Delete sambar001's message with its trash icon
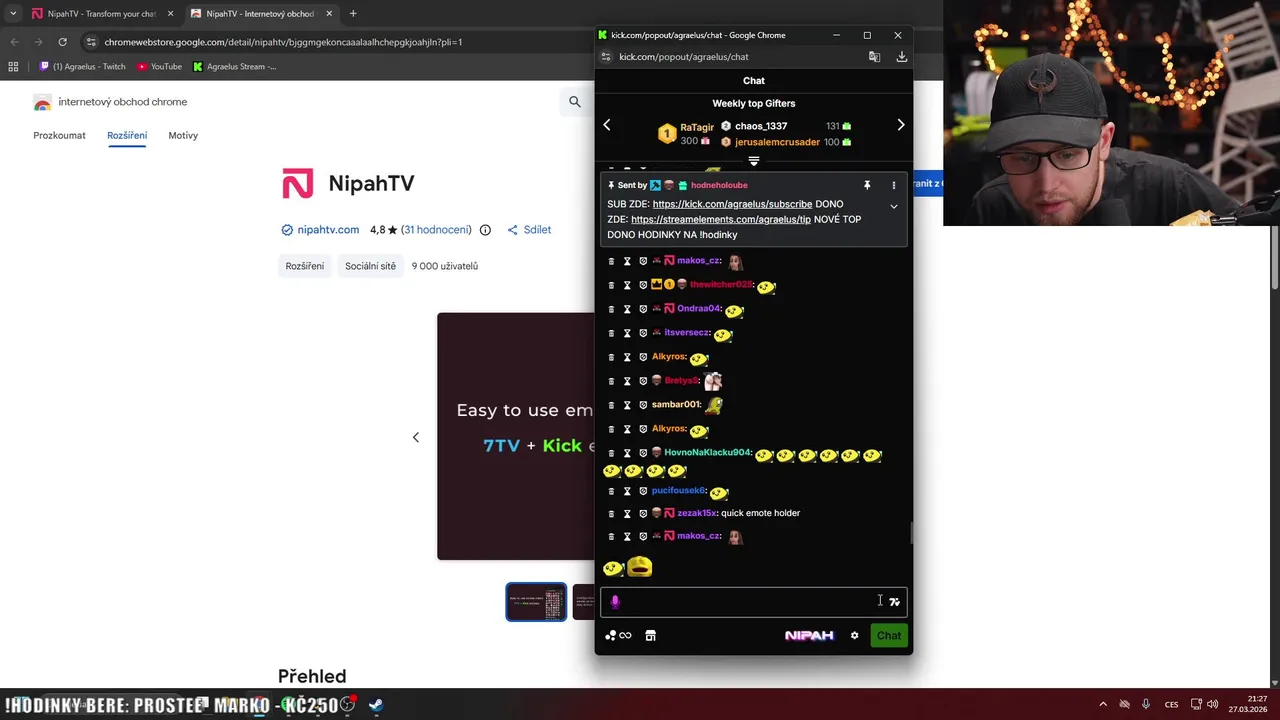This screenshot has width=1280, height=720. tap(612, 405)
